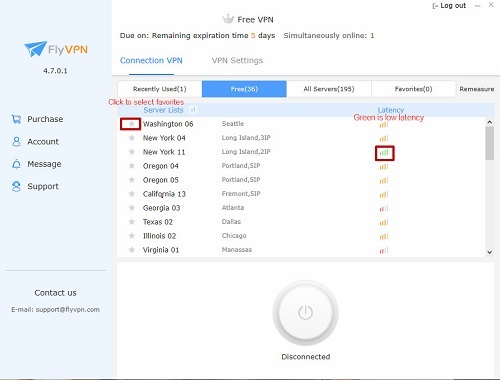Switch to the Connection VPN tab
Image resolution: width=500 pixels, height=380 pixels.
click(x=151, y=61)
